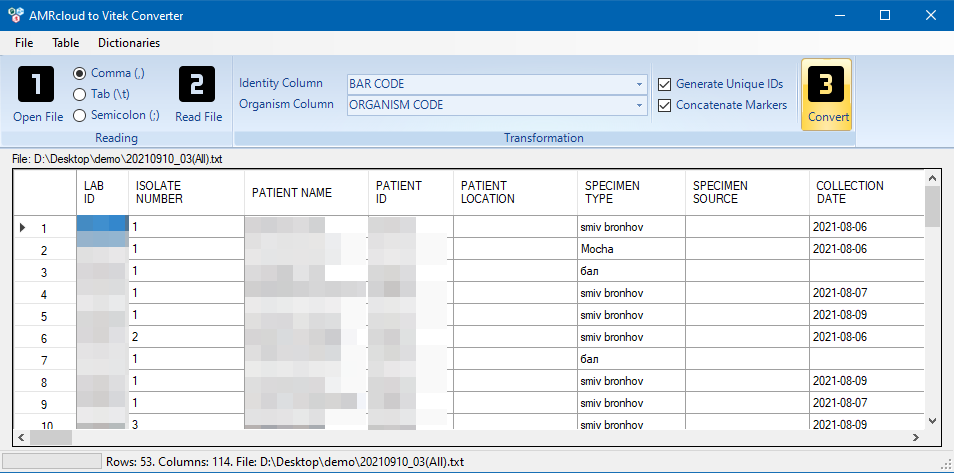
Task: Select row header number 5
Action: [x=45, y=315]
